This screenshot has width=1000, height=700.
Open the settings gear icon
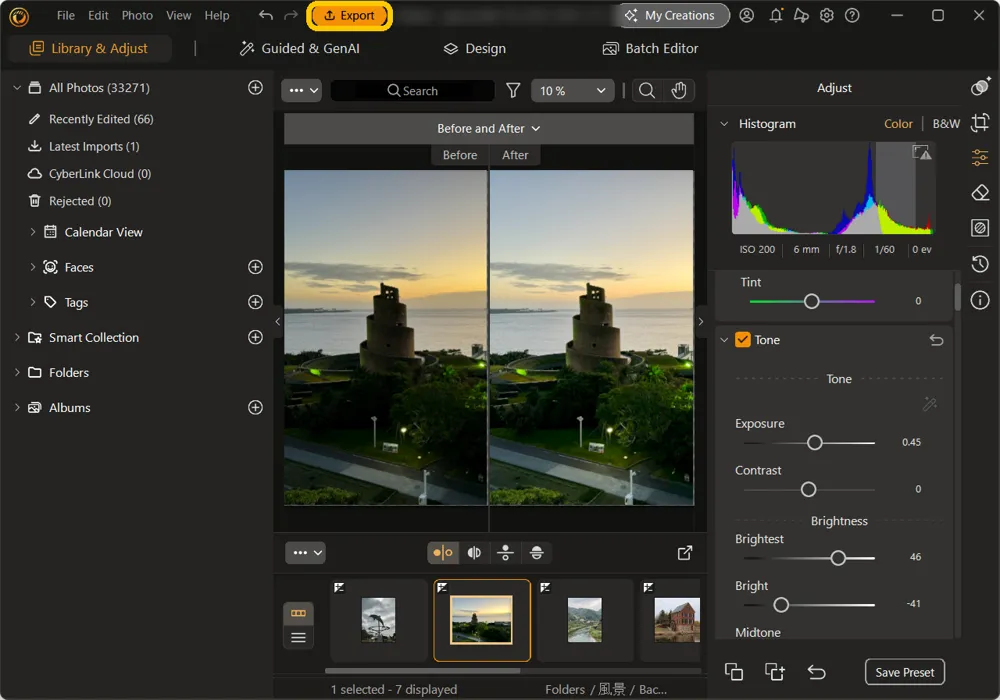click(827, 15)
